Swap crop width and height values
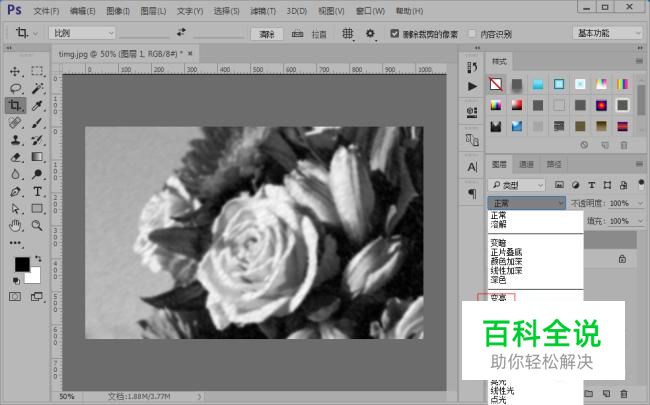 [x=181, y=32]
